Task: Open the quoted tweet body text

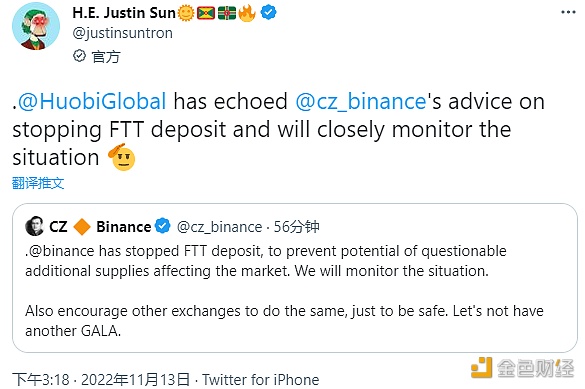Action: (284, 291)
